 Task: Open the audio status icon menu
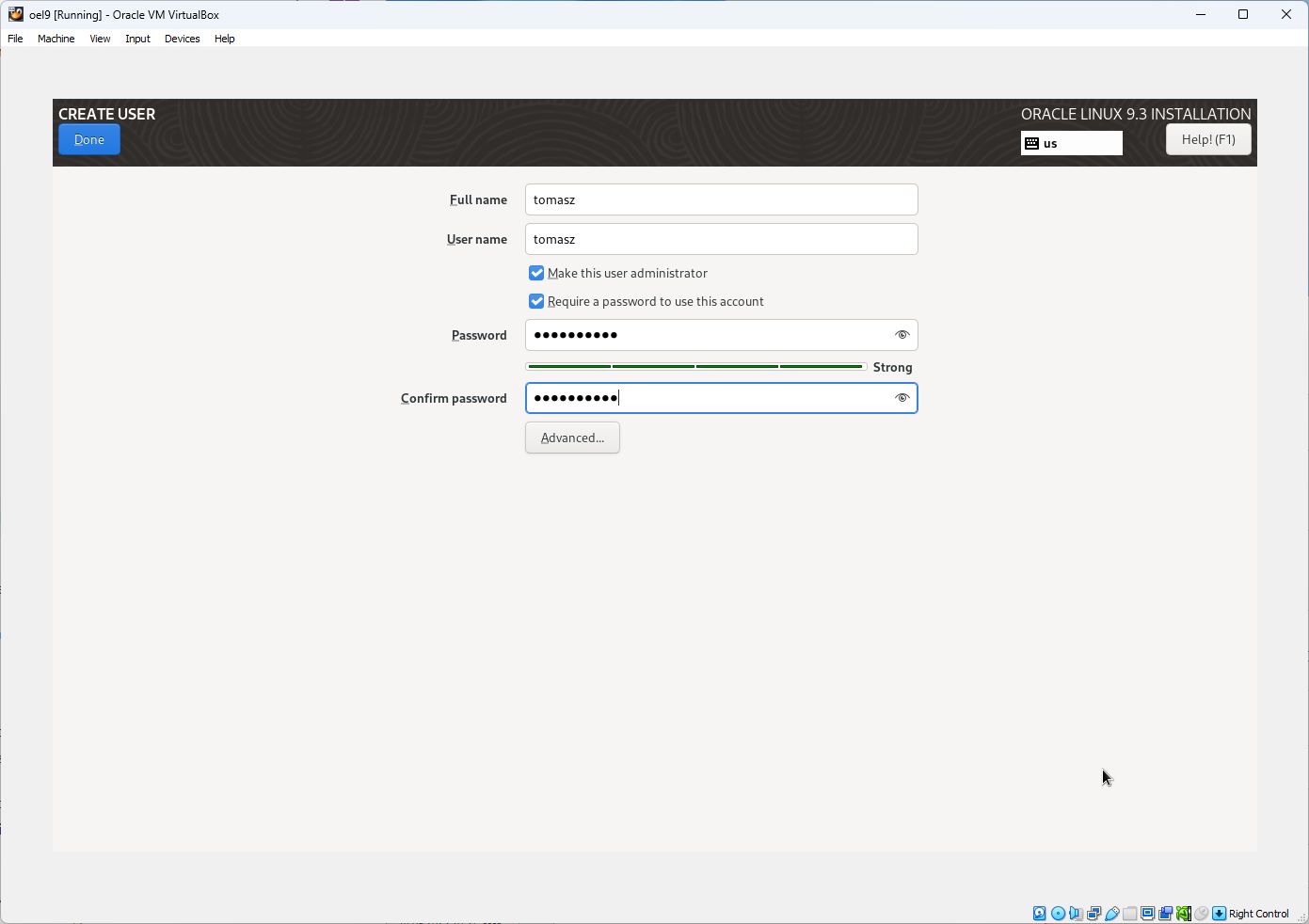(x=1076, y=913)
